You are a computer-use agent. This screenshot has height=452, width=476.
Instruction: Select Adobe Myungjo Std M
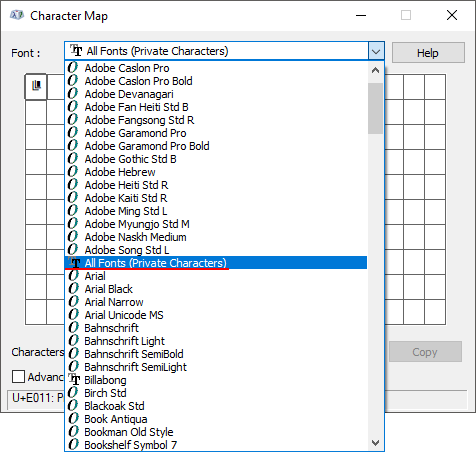pos(216,224)
